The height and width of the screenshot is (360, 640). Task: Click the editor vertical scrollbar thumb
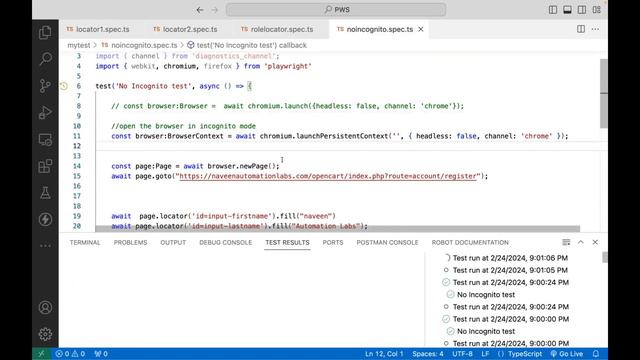point(604,93)
